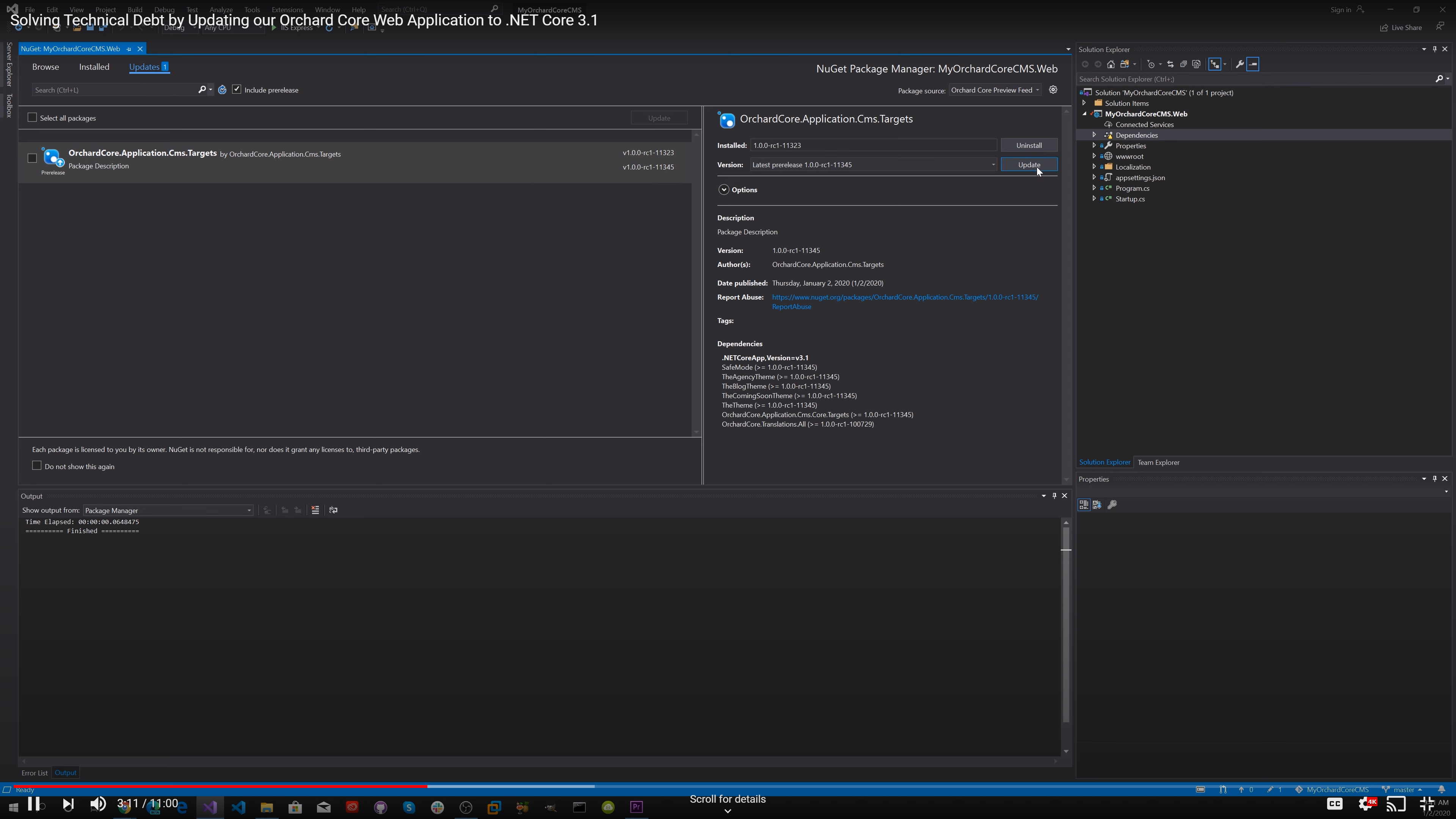
Task: Check Do not show this again
Action: click(x=37, y=466)
